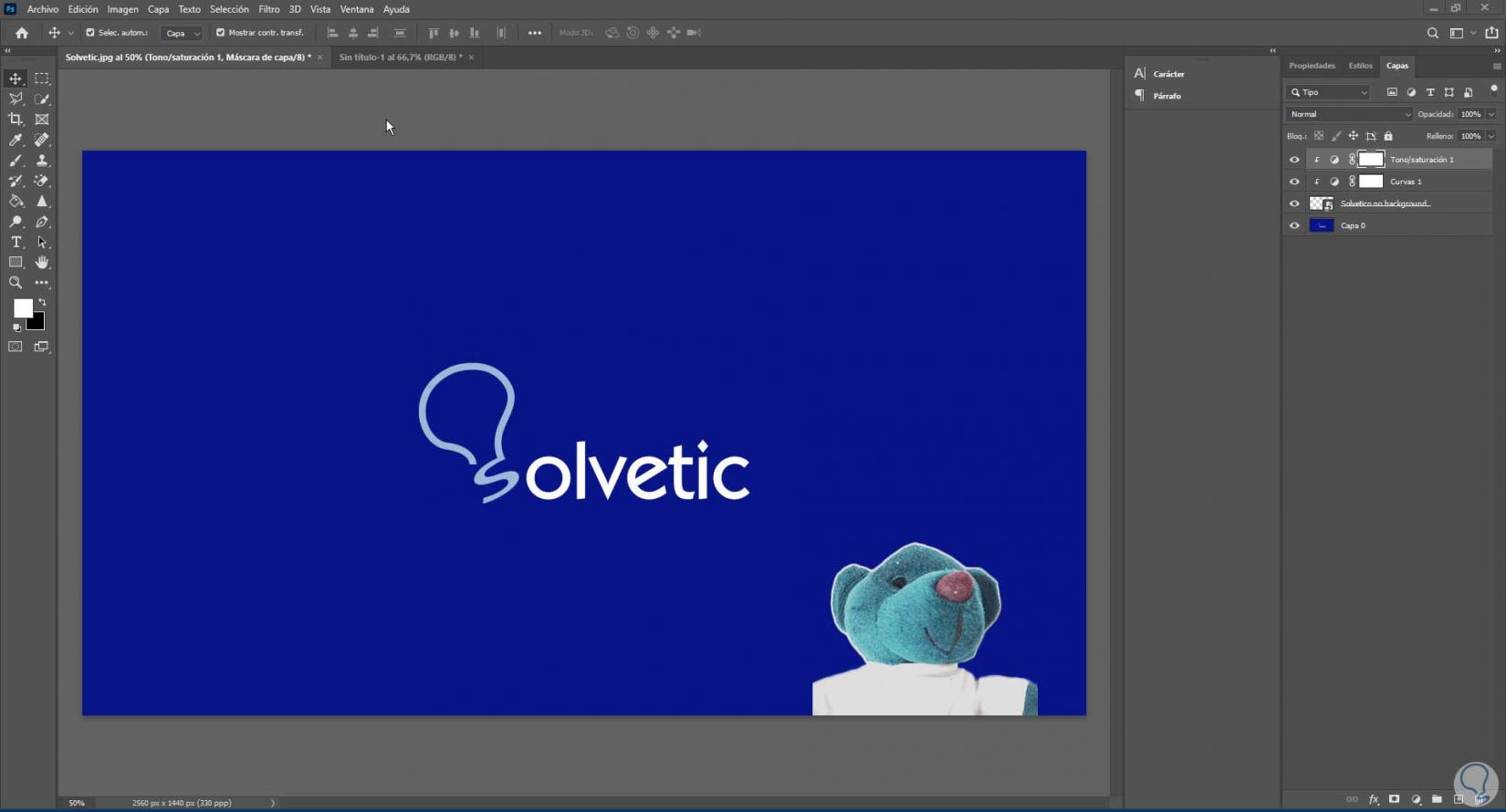The width and height of the screenshot is (1506, 812).
Task: Open the Search icon in the options bar
Action: (1433, 33)
